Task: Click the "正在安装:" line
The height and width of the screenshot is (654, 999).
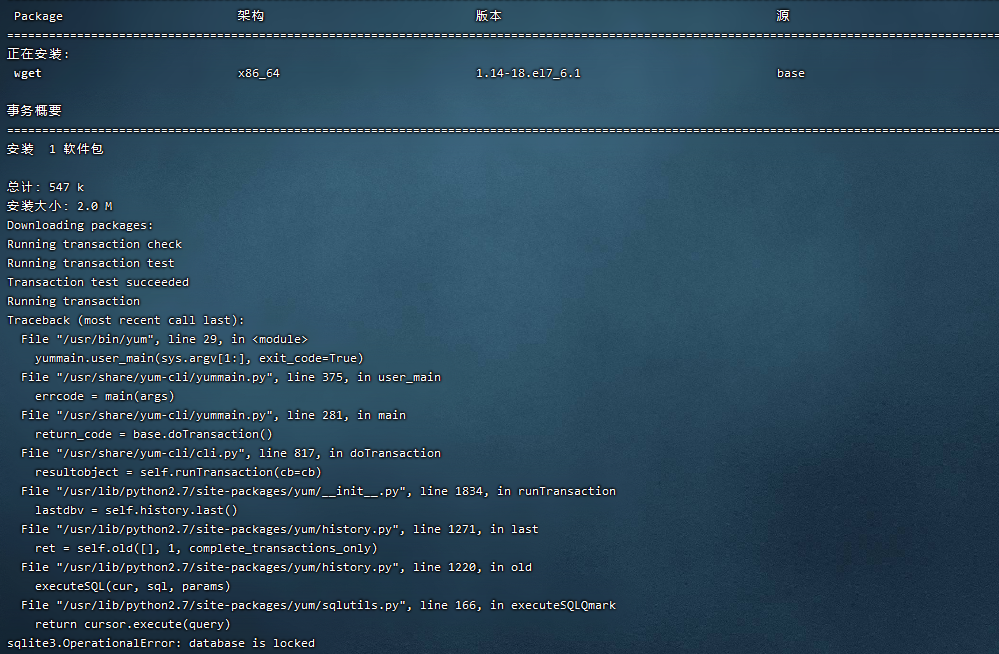Action: coord(38,54)
